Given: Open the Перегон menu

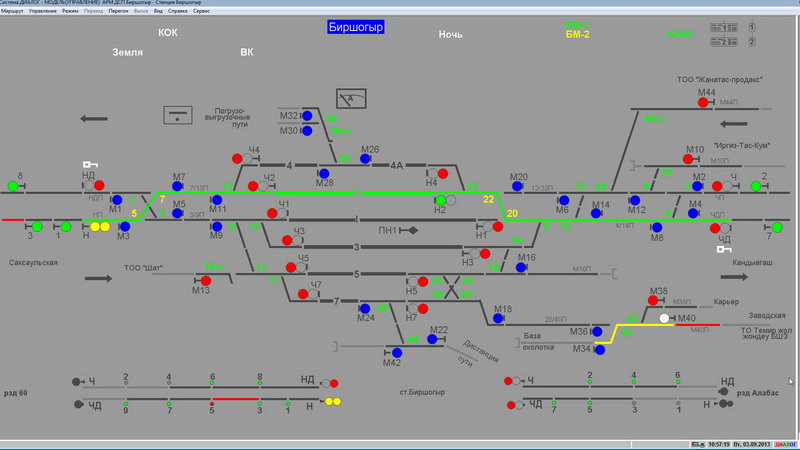Looking at the screenshot, I should pyautogui.click(x=118, y=11).
